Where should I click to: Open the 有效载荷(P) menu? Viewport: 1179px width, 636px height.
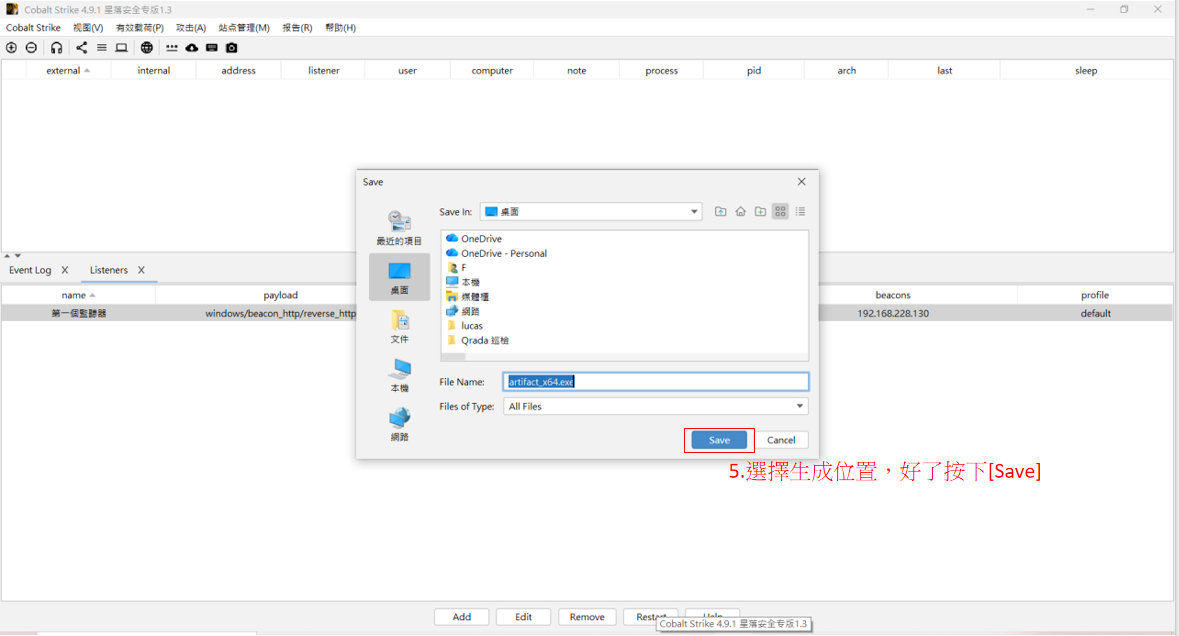139,28
